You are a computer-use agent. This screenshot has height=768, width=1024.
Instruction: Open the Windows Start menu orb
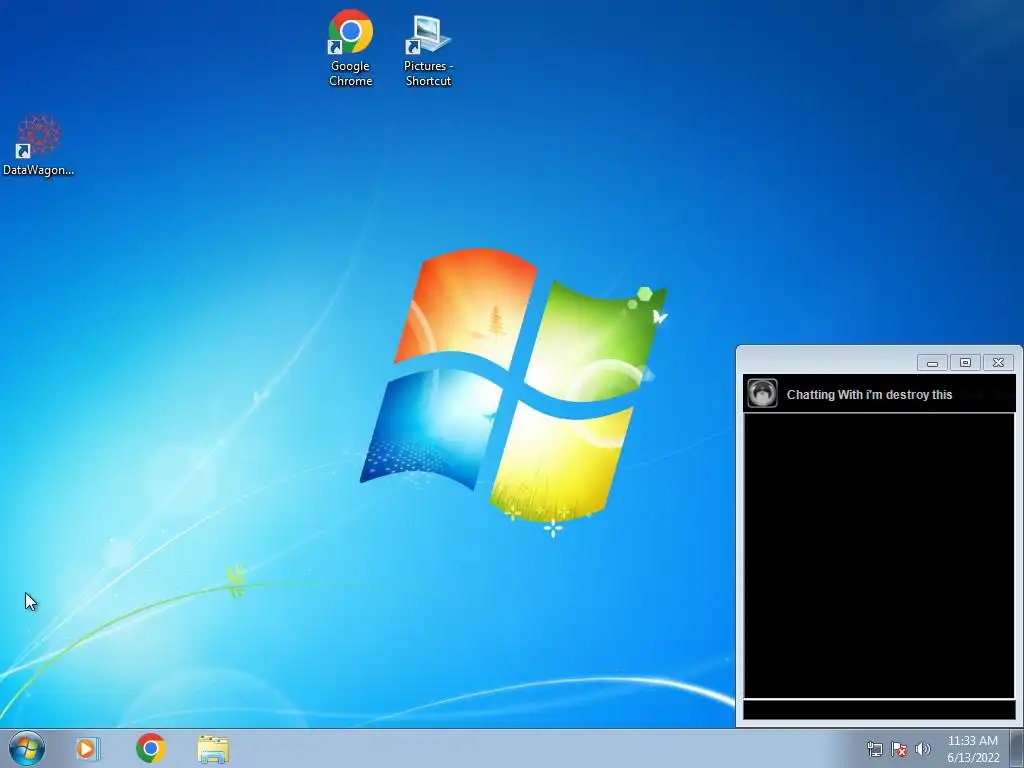click(26, 748)
